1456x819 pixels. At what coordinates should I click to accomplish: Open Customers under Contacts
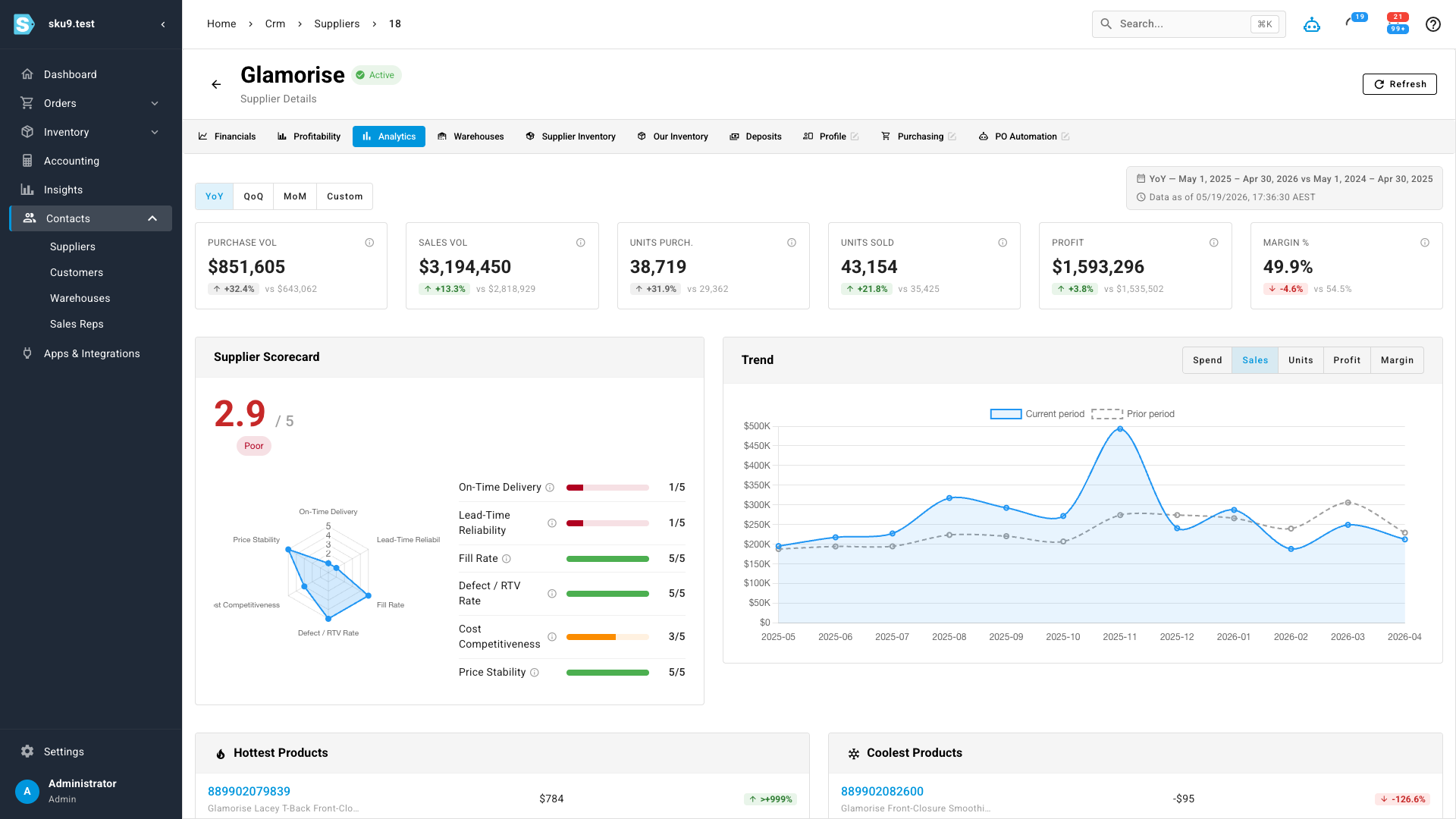point(77,272)
